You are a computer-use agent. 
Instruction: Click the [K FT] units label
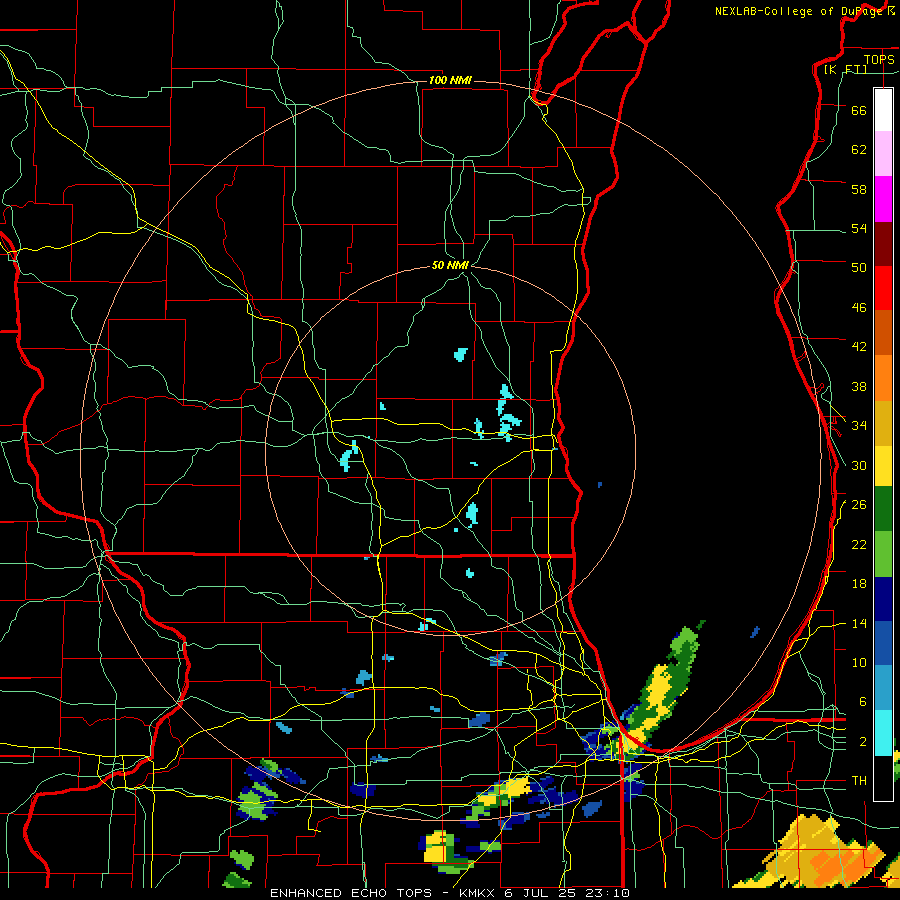pos(845,70)
